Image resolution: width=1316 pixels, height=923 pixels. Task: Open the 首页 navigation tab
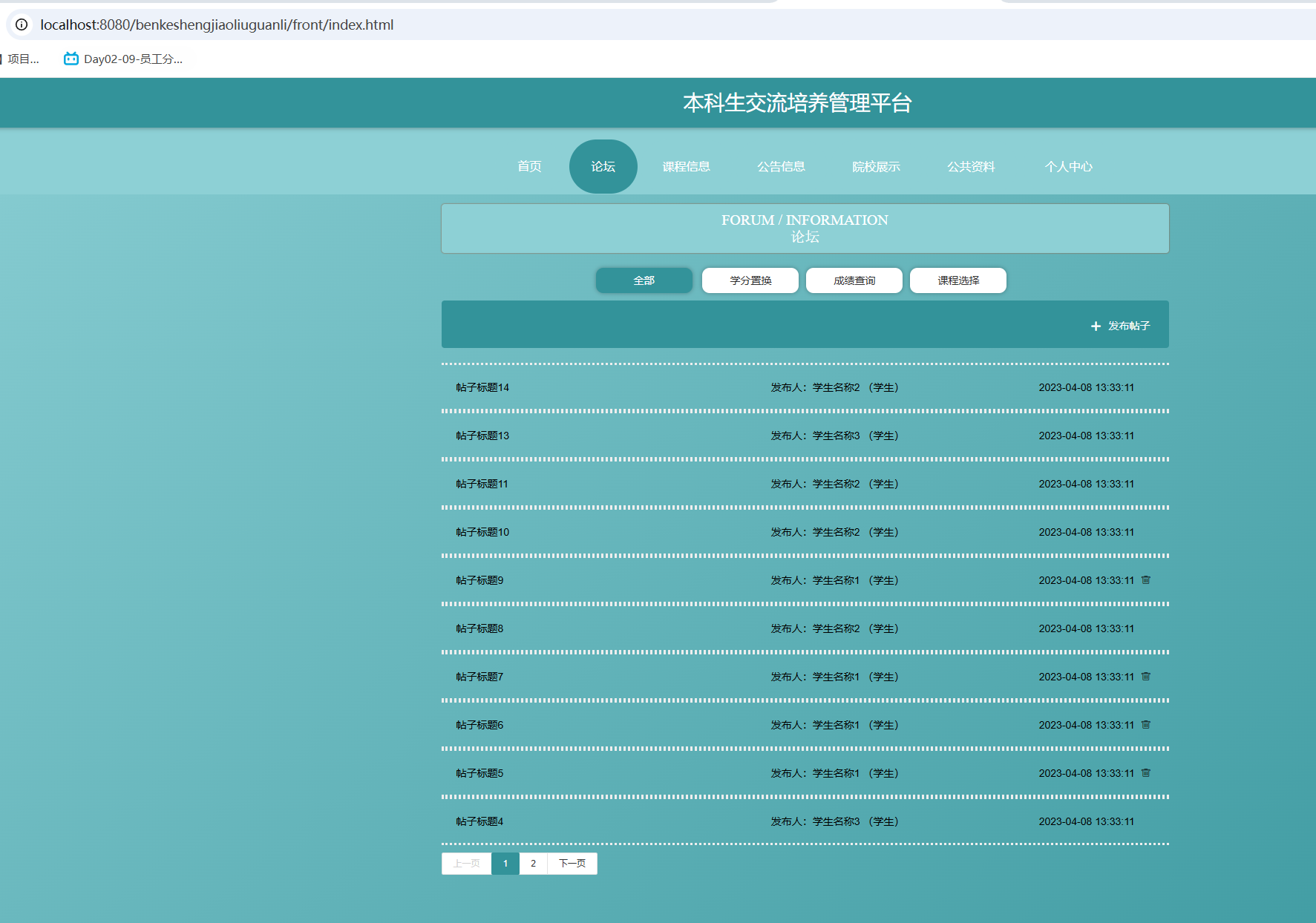click(529, 166)
